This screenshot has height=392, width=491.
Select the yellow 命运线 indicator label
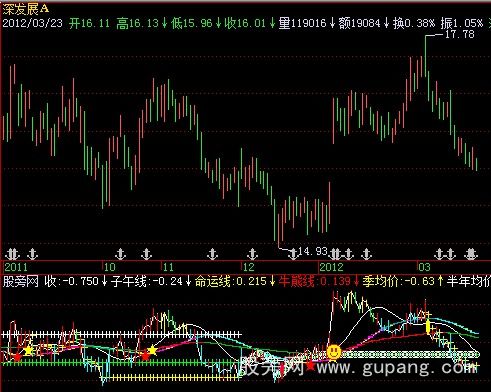[x=230, y=281]
